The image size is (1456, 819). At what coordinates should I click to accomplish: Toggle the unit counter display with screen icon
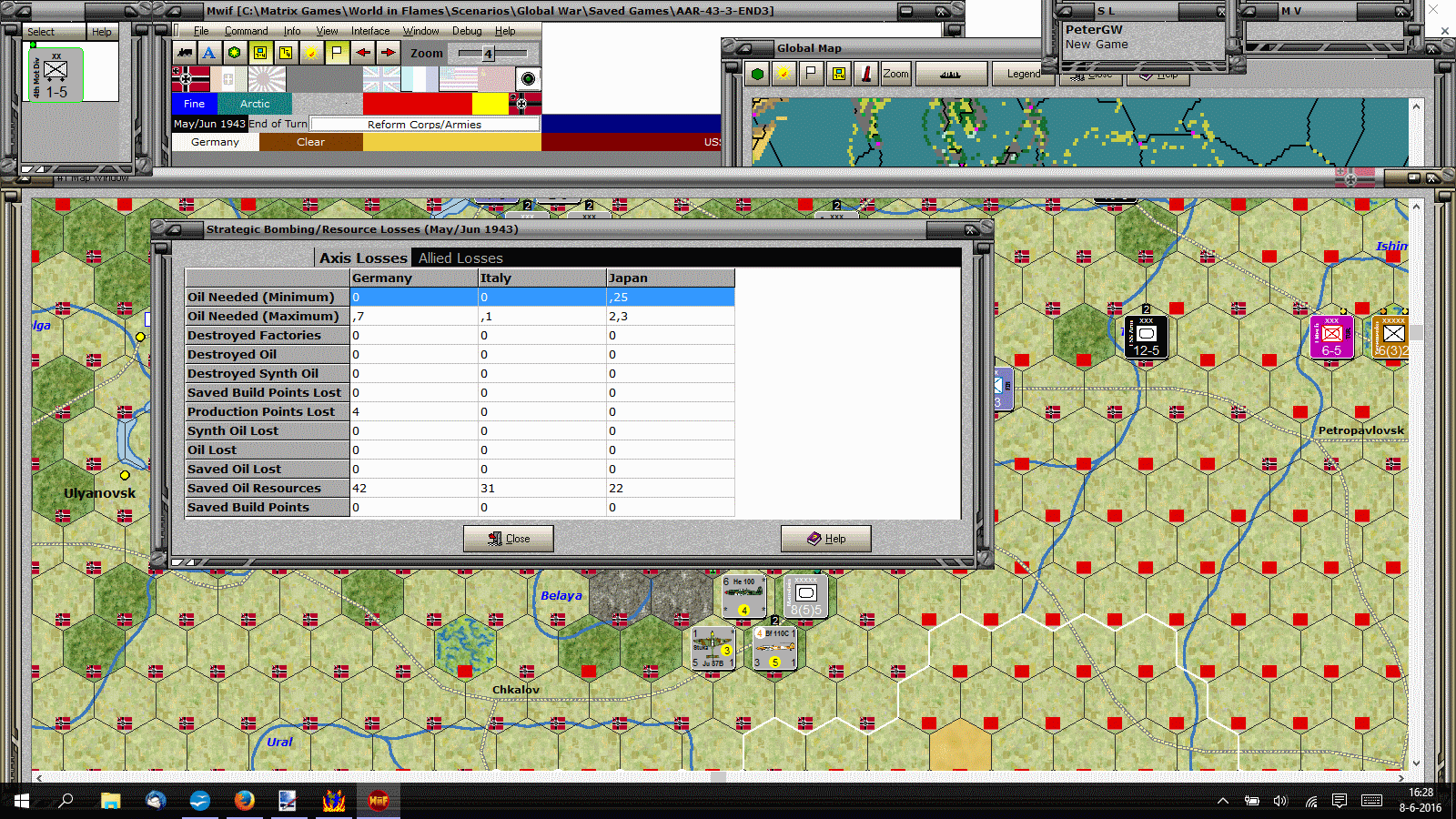[x=260, y=53]
